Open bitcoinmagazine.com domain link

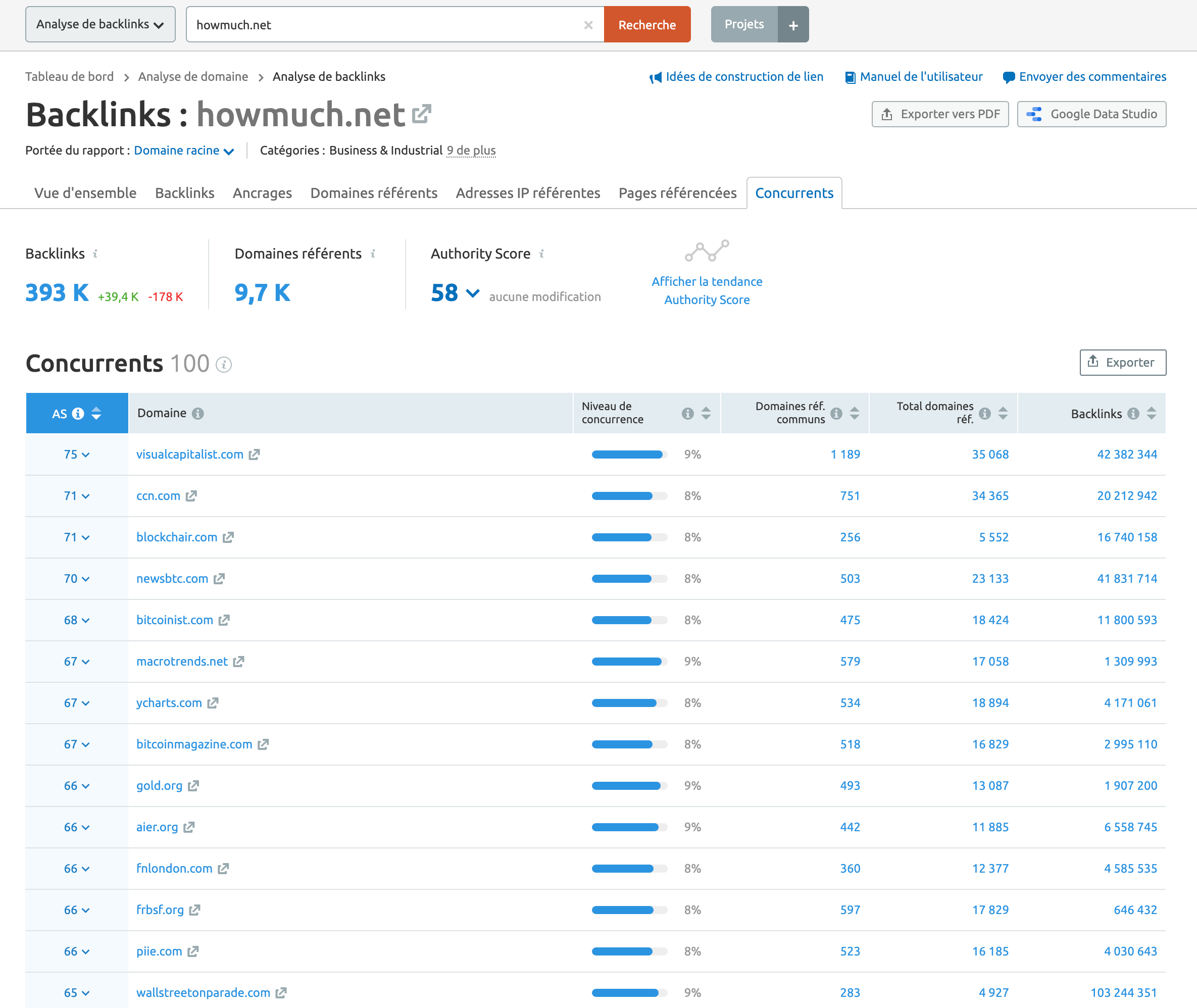click(x=194, y=744)
